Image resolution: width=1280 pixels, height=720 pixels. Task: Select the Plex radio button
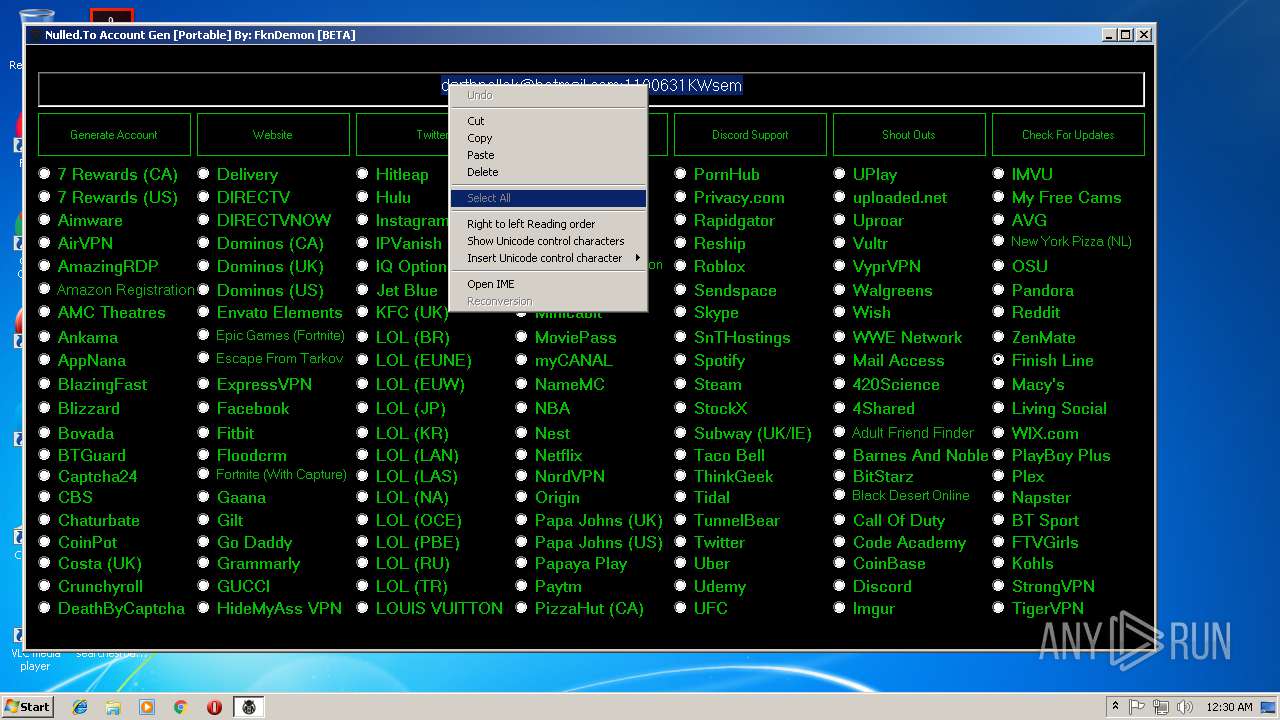pos(998,476)
